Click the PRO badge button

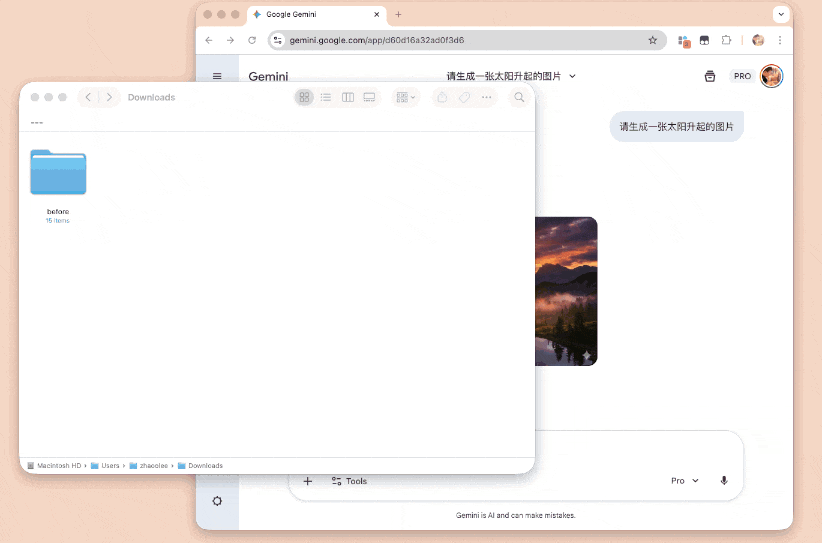741,76
